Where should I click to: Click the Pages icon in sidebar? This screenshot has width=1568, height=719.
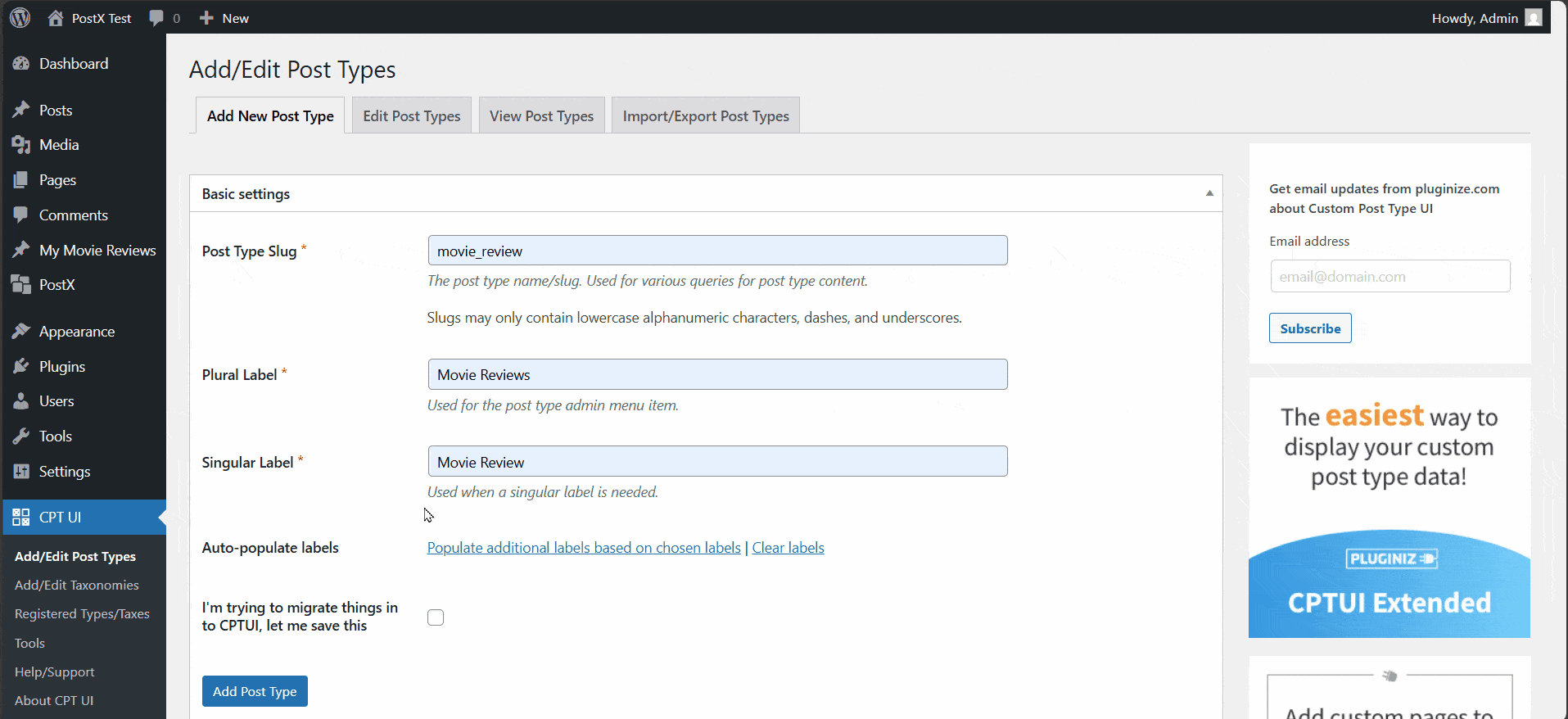click(21, 180)
